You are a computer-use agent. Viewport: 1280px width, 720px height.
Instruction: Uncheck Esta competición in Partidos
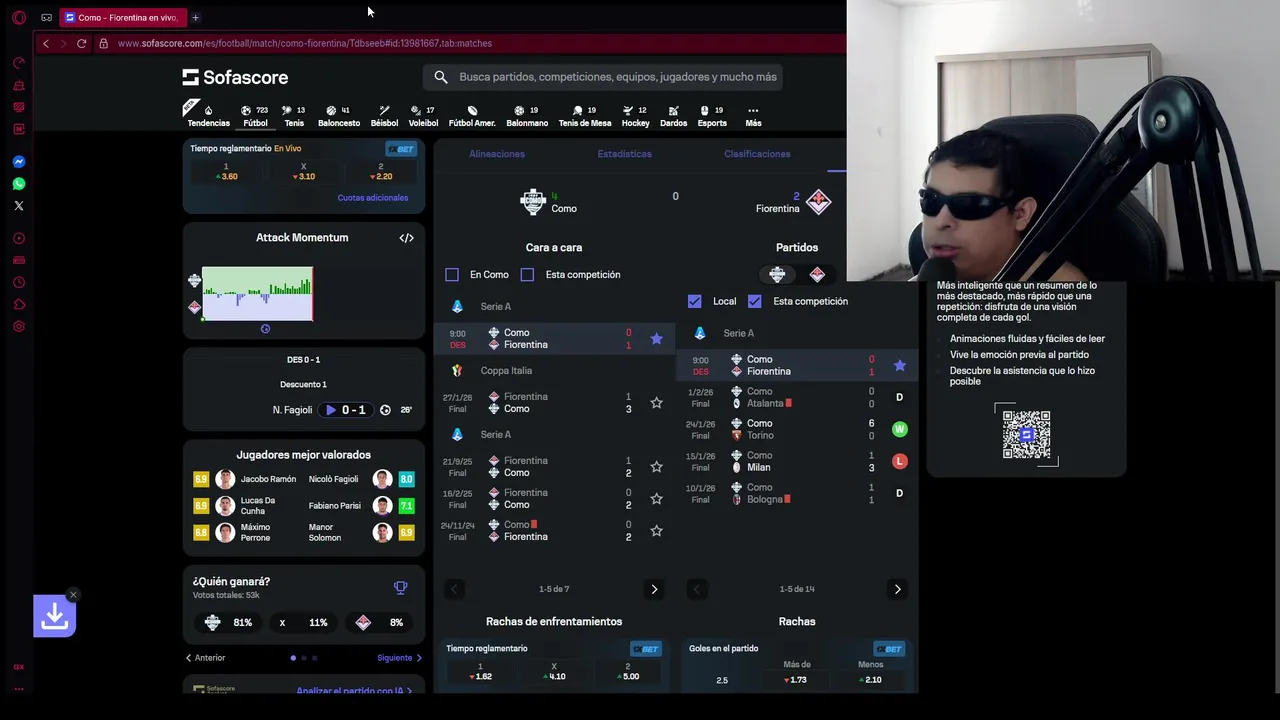755,301
